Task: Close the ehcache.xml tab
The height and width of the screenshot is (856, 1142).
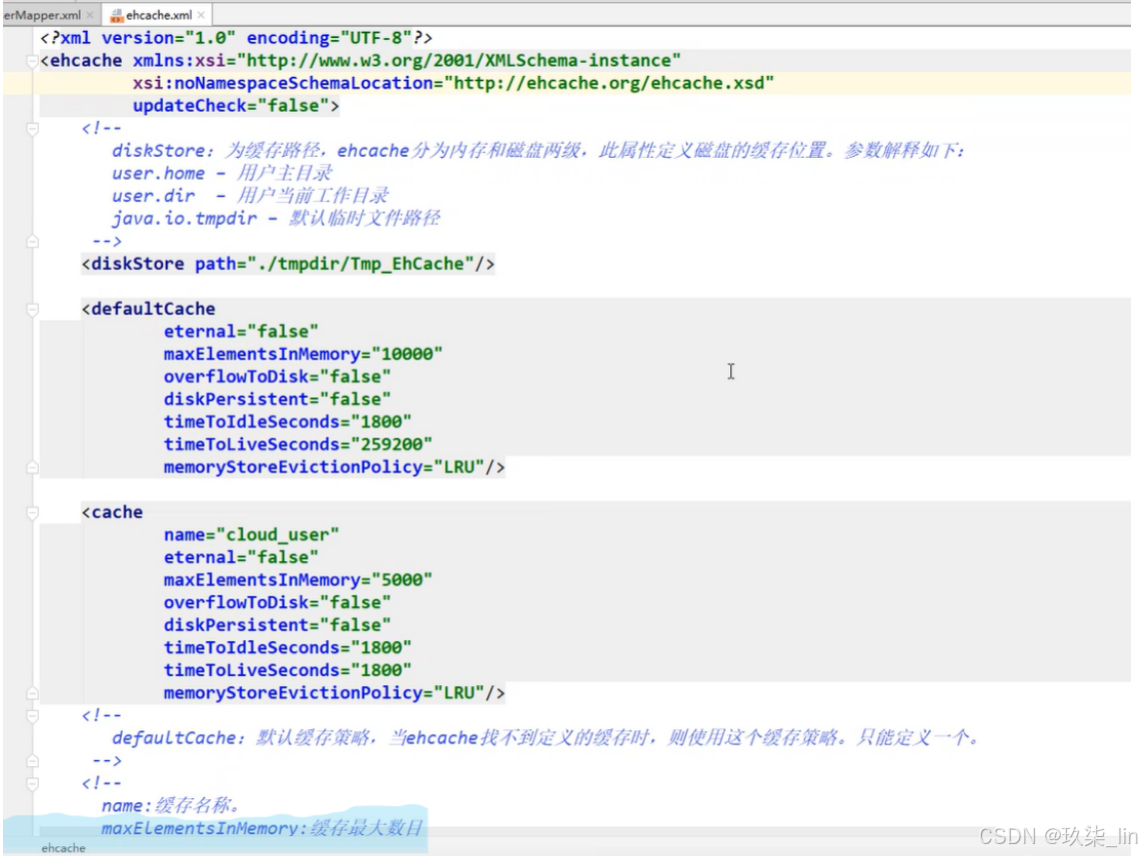Action: (201, 15)
